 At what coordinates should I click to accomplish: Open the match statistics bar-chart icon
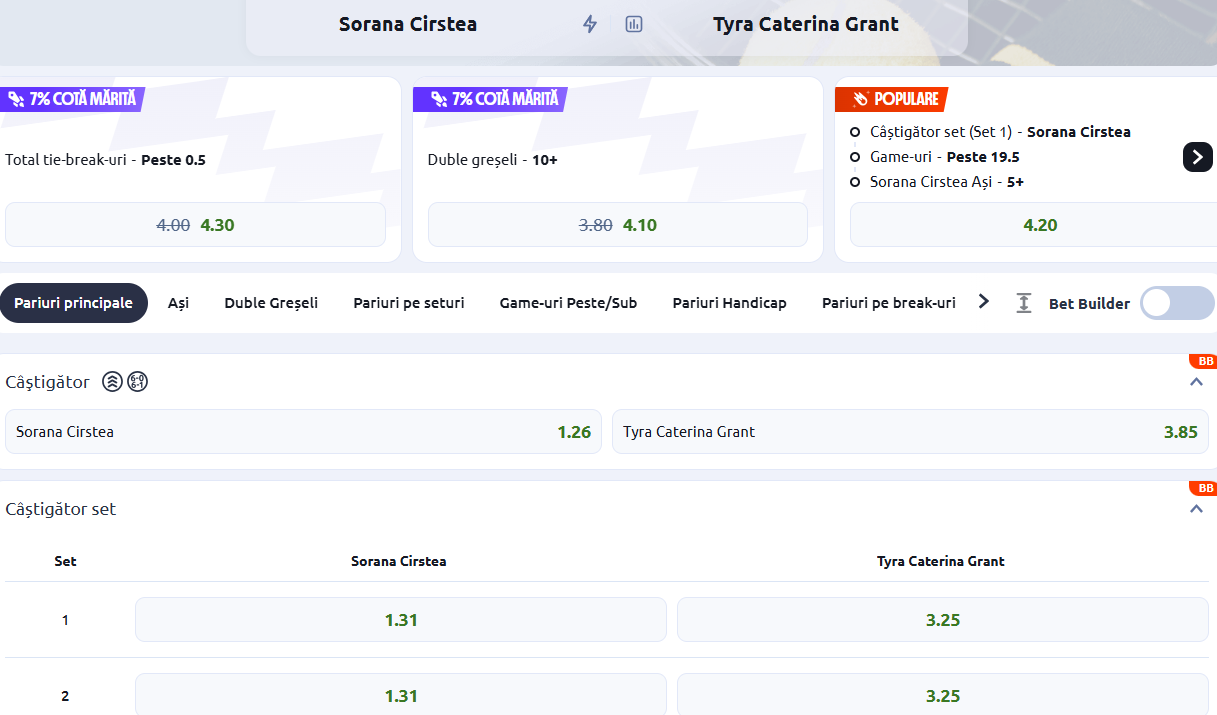click(634, 24)
